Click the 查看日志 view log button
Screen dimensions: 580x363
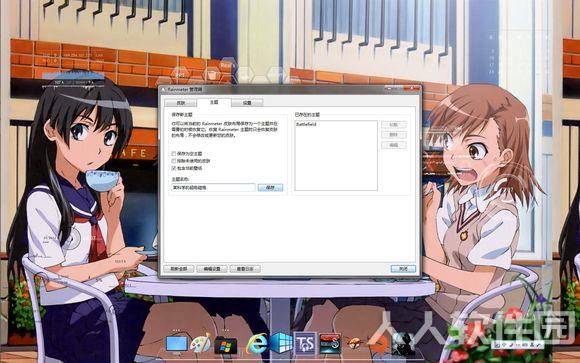[x=245, y=269]
